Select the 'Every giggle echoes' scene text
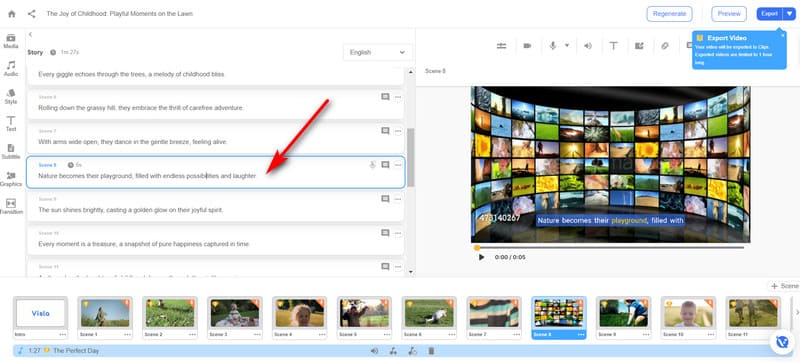 pyautogui.click(x=132, y=74)
